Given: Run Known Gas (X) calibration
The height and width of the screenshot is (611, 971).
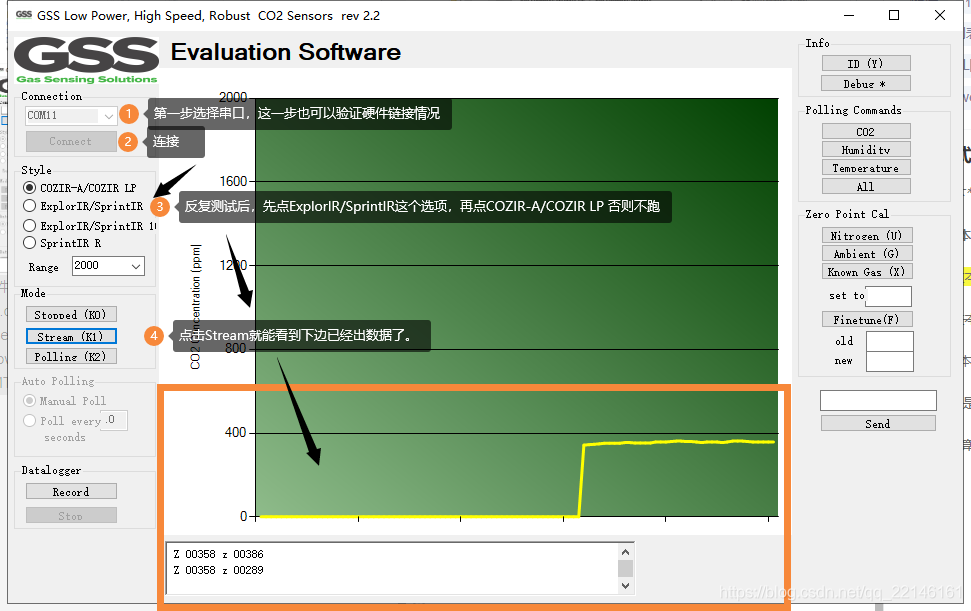Looking at the screenshot, I should 867,272.
